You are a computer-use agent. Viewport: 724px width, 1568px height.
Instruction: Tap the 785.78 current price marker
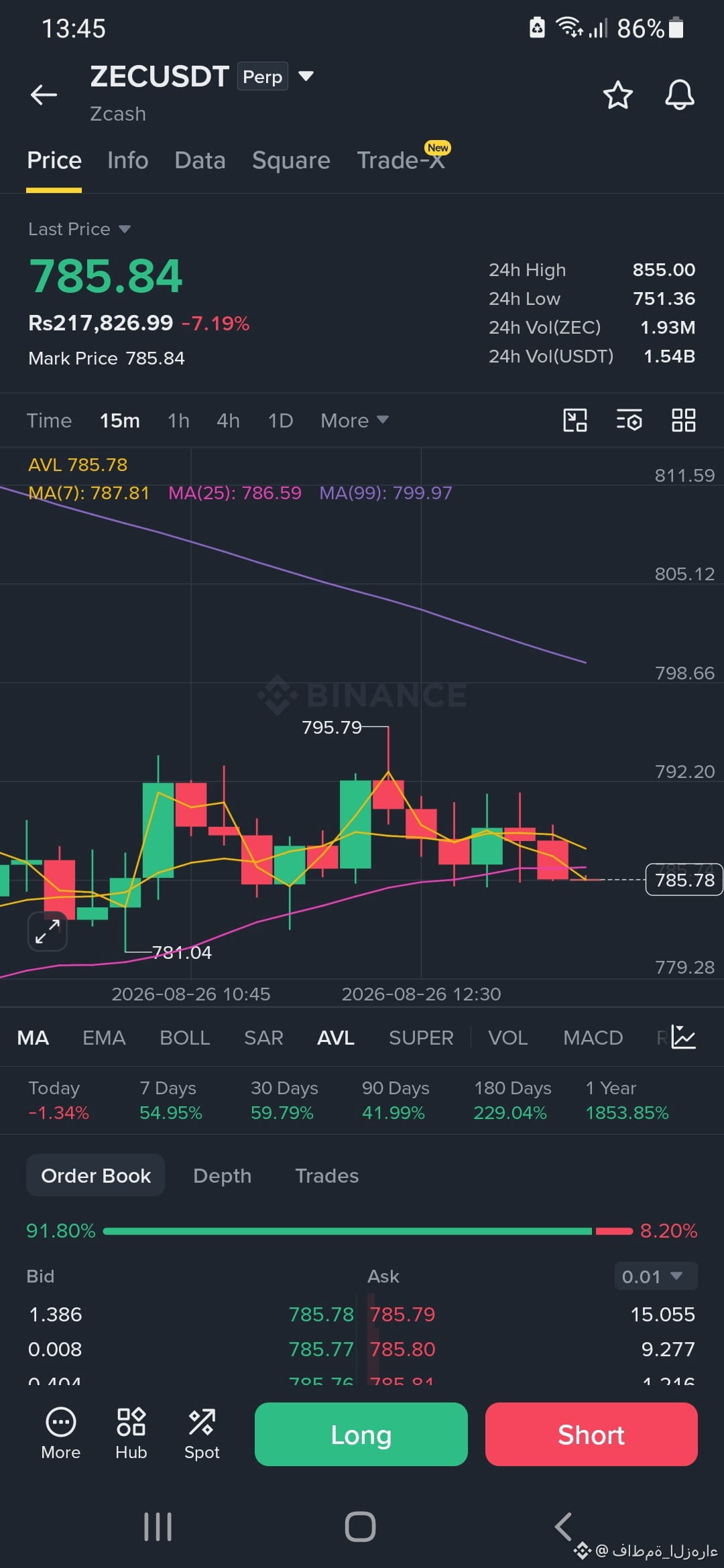pyautogui.click(x=684, y=880)
